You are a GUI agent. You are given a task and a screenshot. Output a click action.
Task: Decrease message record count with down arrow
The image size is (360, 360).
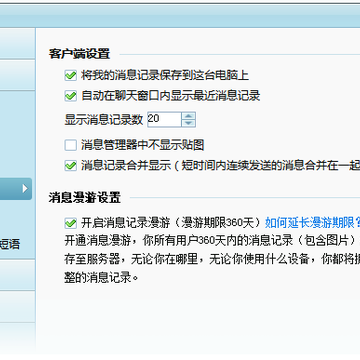(x=189, y=123)
